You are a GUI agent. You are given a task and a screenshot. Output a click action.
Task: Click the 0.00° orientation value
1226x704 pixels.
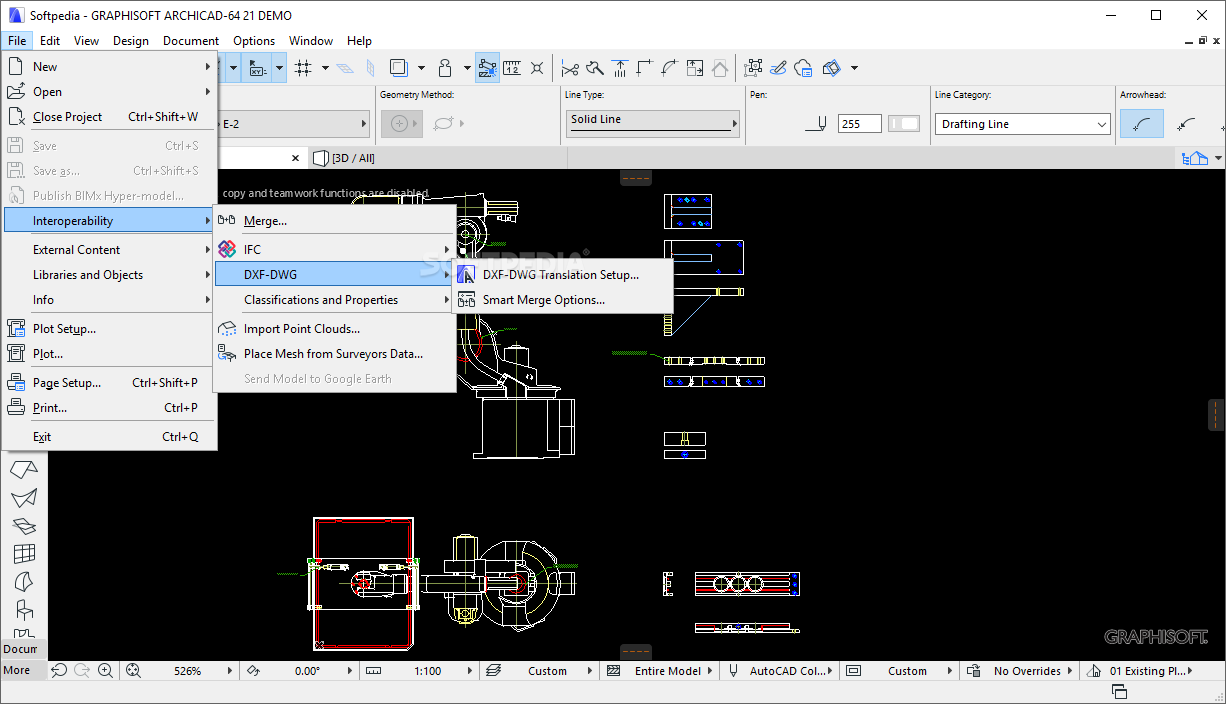click(307, 671)
